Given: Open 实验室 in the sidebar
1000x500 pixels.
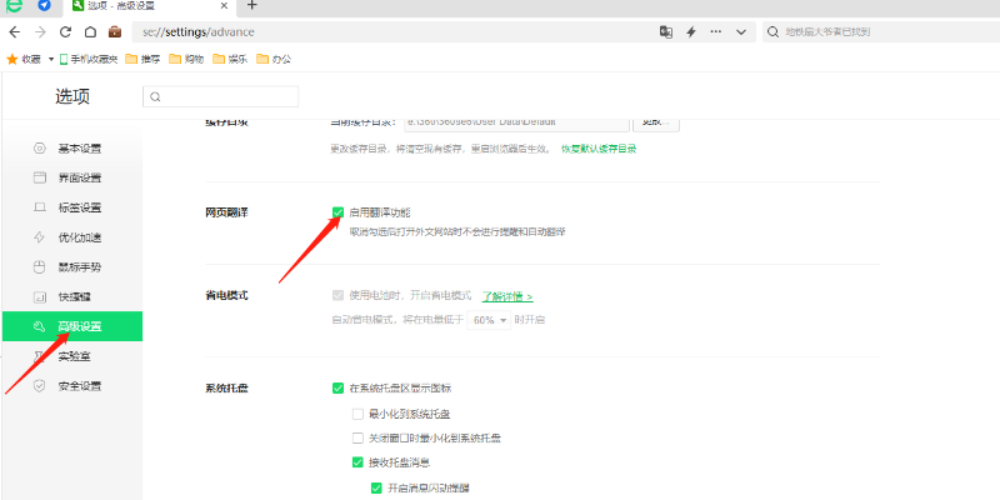Looking at the screenshot, I should pyautogui.click(x=72, y=357).
